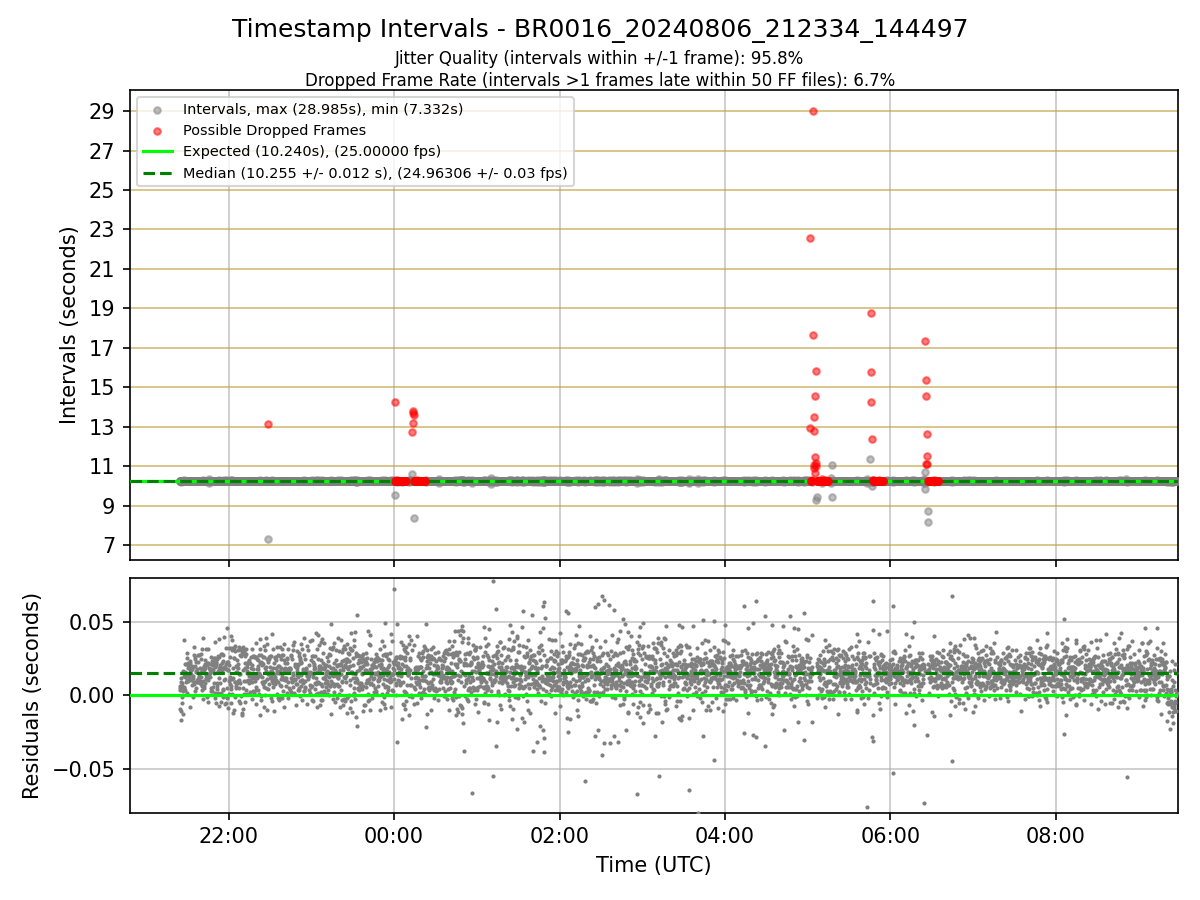Screen dimensions: 1200x900
Task: Click y-axis tick label '11'
Action: (103, 466)
